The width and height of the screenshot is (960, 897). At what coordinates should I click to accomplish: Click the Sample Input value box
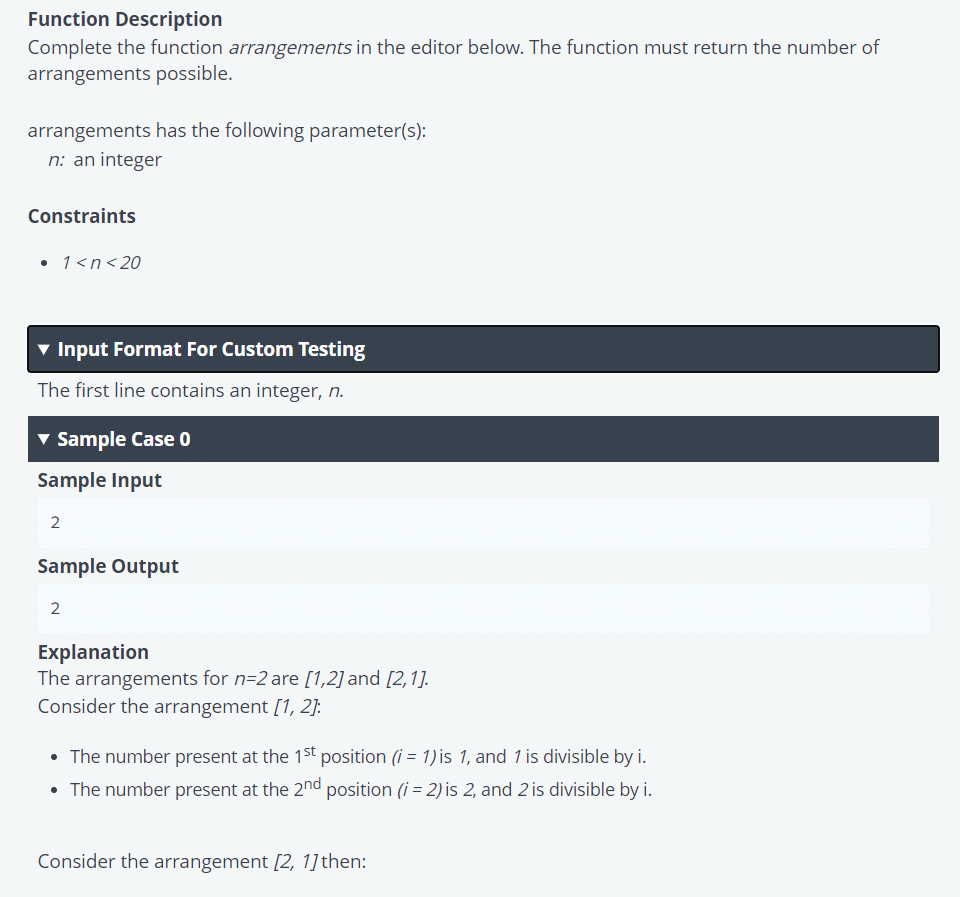483,522
